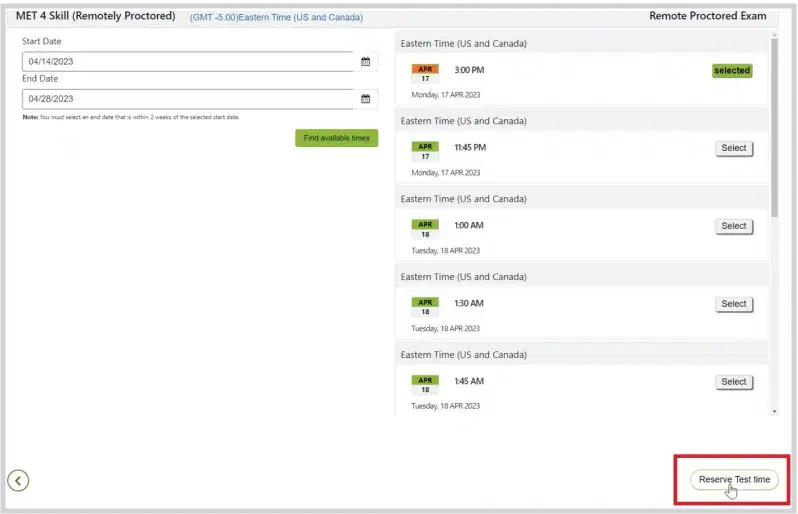This screenshot has height=514, width=798.
Task: Click the Find available times button
Action: coord(336,138)
